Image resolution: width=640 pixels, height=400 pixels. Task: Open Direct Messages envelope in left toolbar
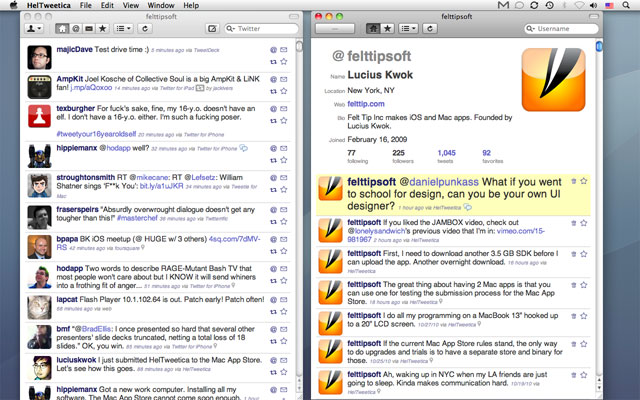(x=89, y=29)
